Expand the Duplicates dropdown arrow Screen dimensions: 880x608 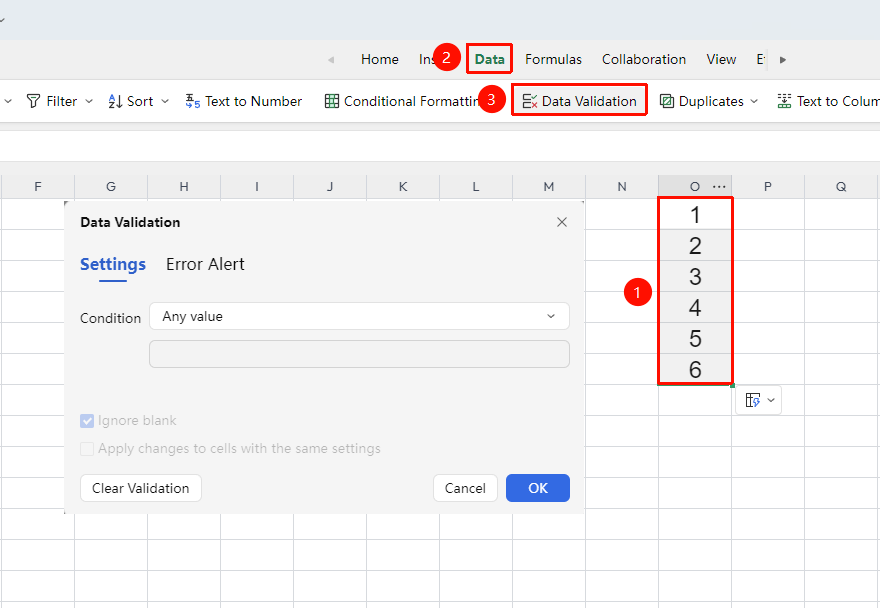point(754,101)
